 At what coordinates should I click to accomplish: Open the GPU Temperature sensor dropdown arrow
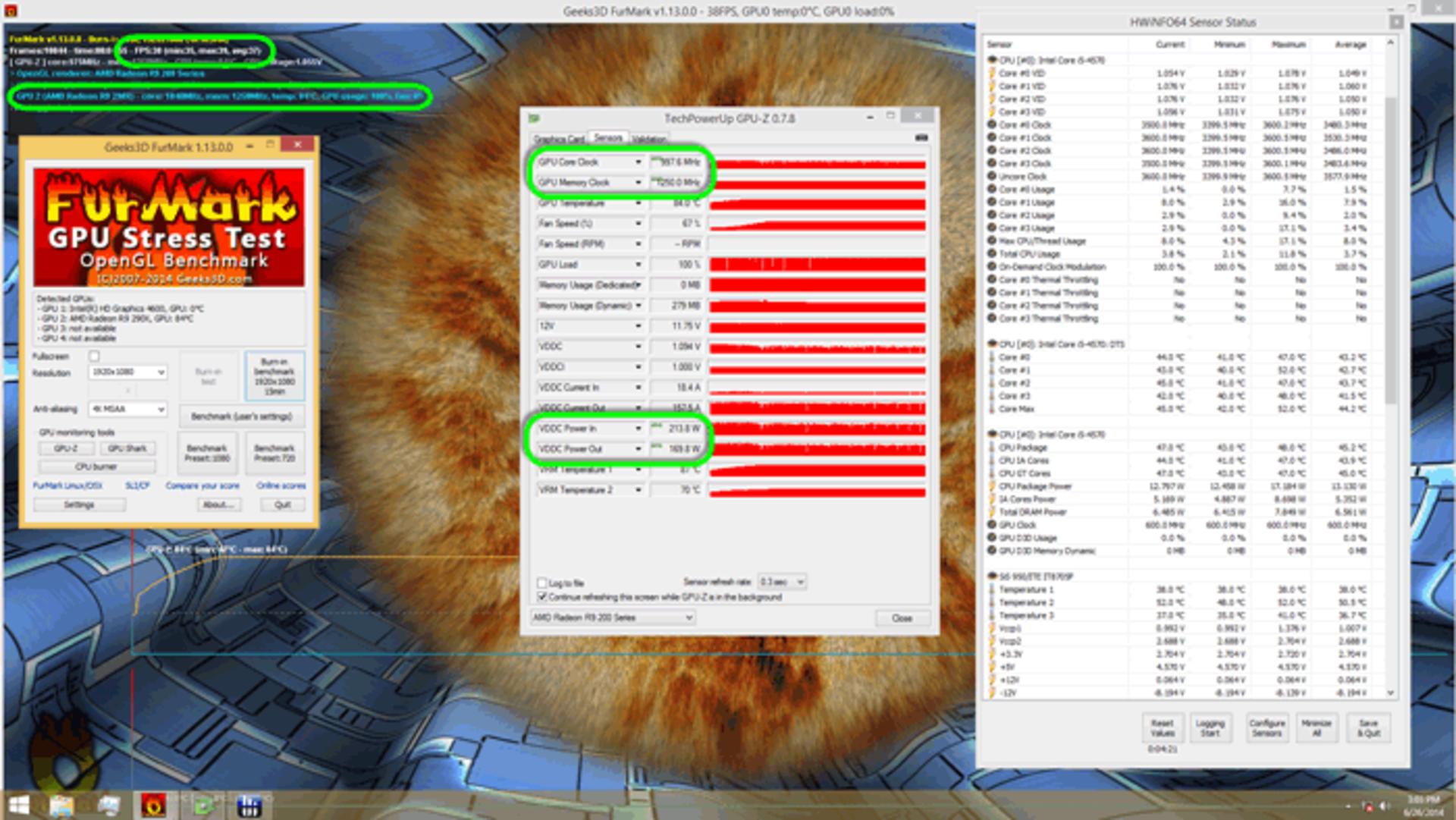638,203
